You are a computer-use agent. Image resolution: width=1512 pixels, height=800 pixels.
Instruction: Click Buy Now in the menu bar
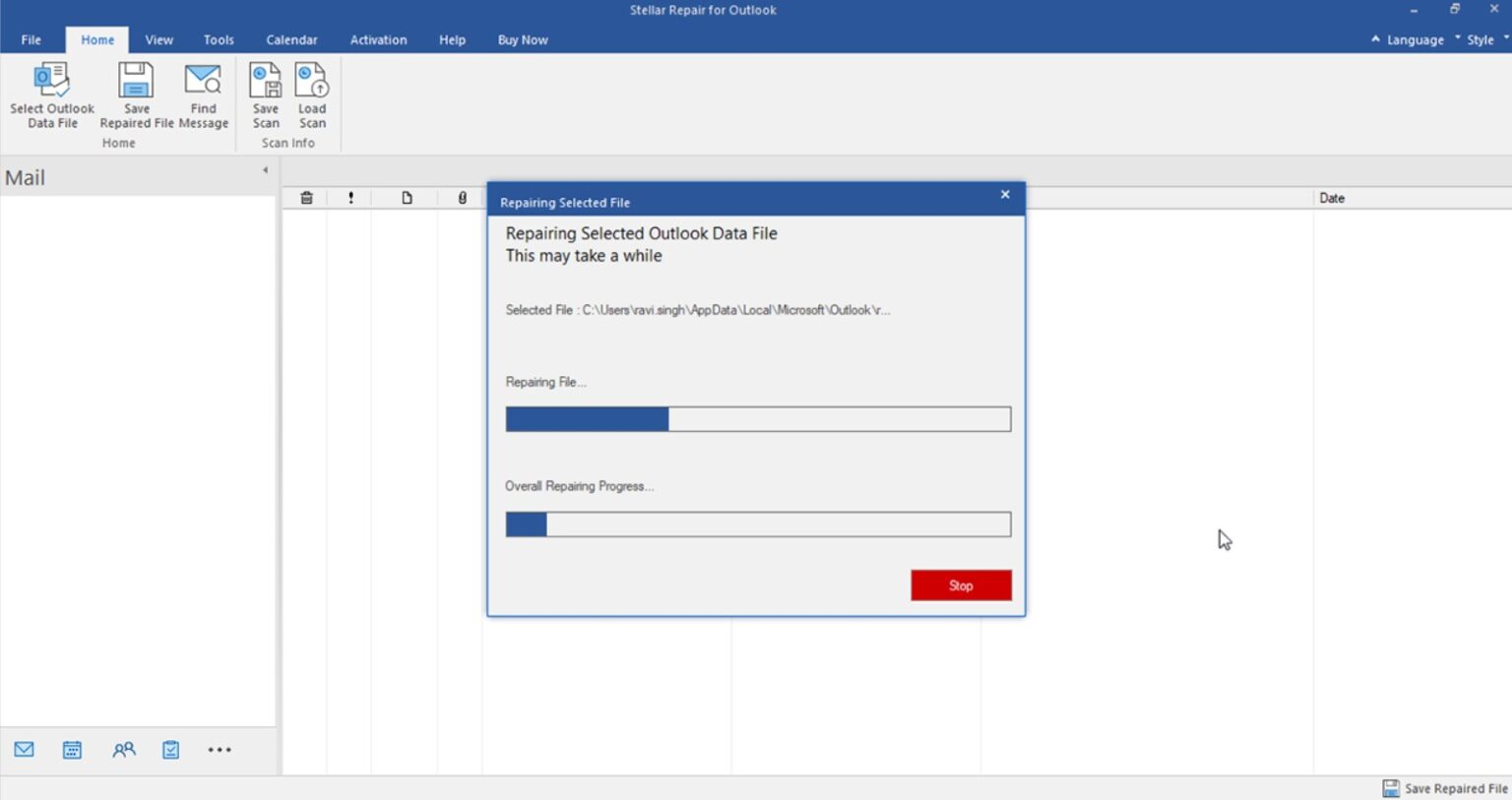click(522, 39)
